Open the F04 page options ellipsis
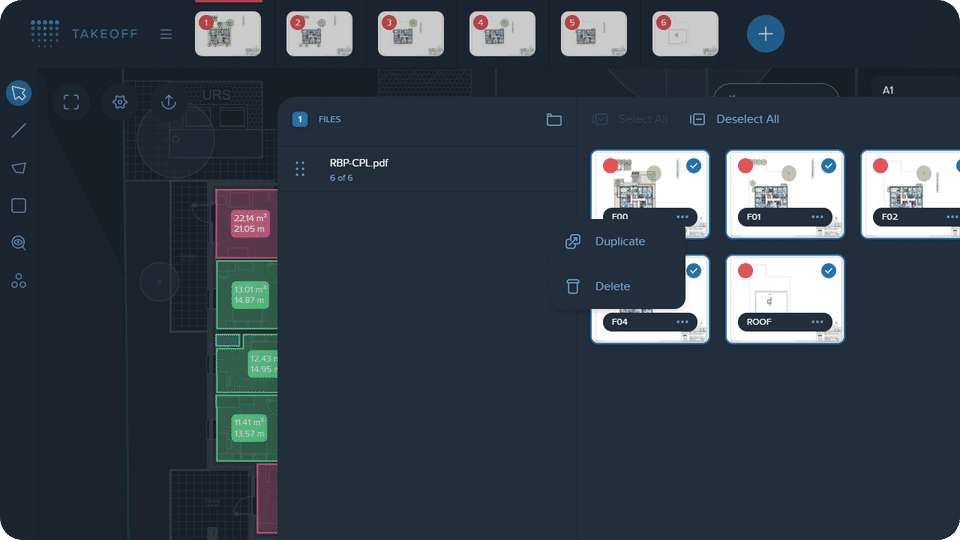Image resolution: width=960 pixels, height=540 pixels. point(683,322)
